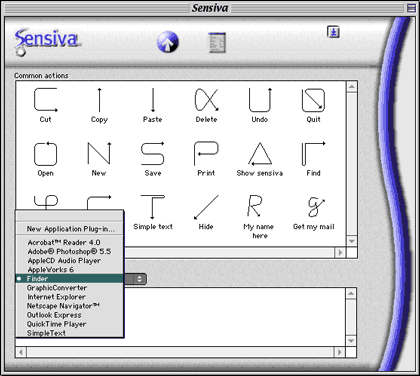Viewport: 420px width, 376px height.
Task: Choose Adobe Photoshop 5.5 in the menu
Action: click(x=70, y=251)
